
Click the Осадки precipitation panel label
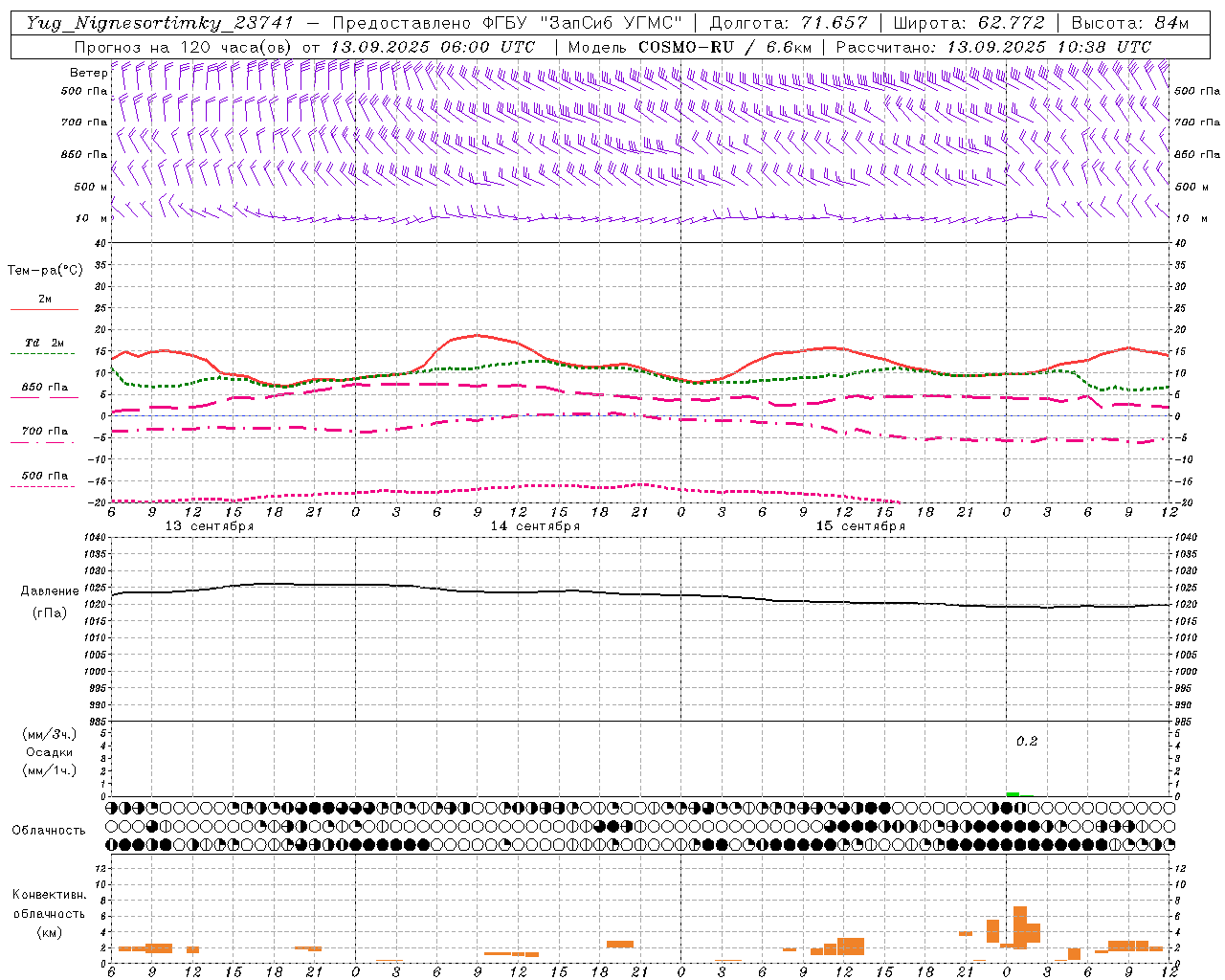pyautogui.click(x=50, y=752)
